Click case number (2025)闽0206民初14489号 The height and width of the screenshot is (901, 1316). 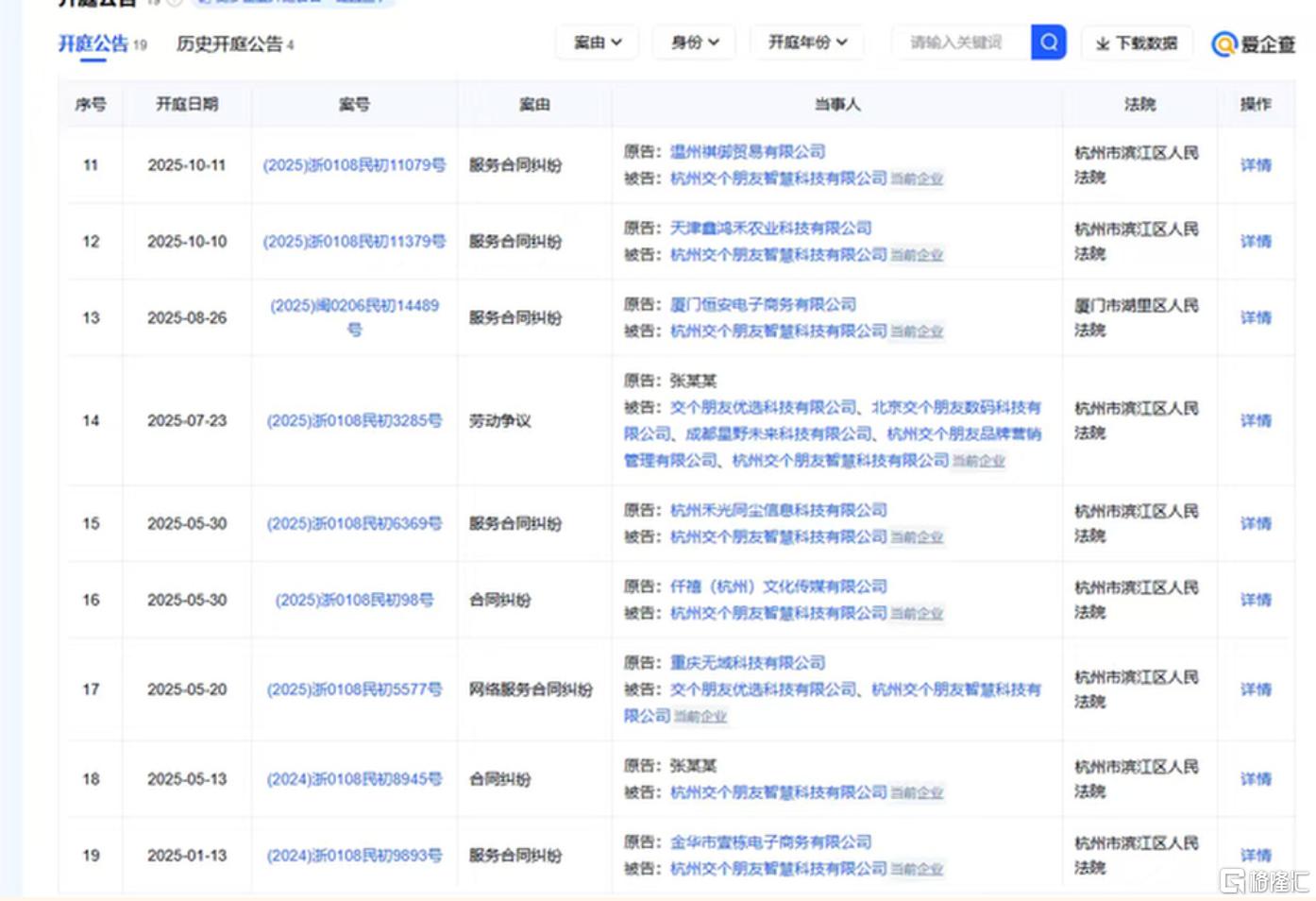pos(354,318)
